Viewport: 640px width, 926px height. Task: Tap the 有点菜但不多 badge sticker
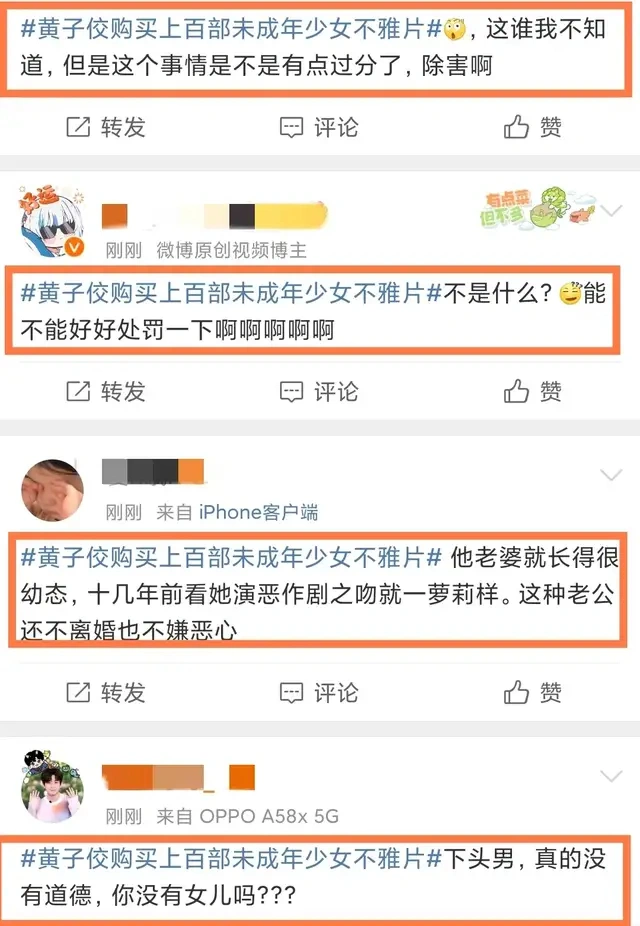coord(535,208)
